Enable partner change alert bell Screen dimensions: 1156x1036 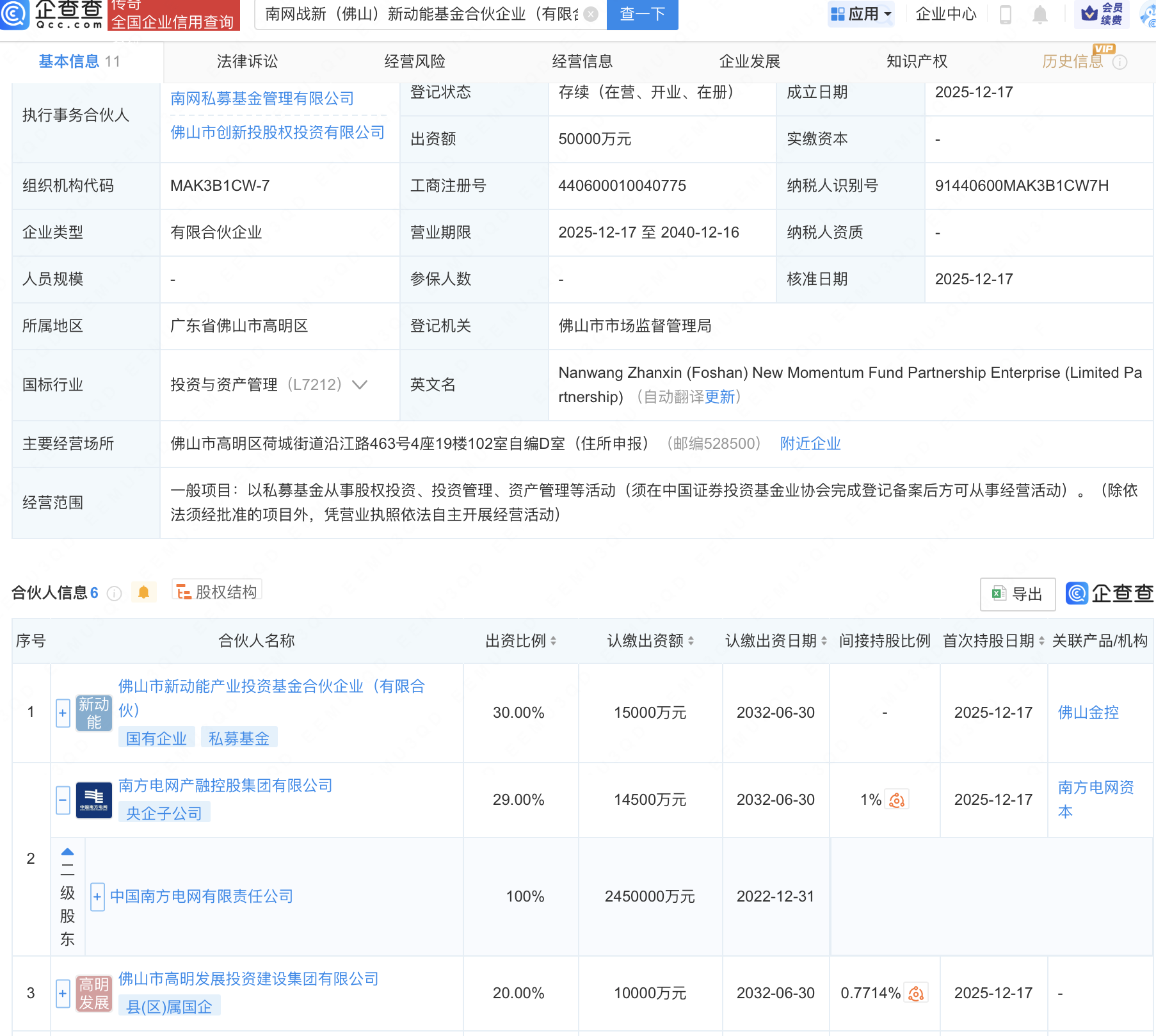point(144,592)
